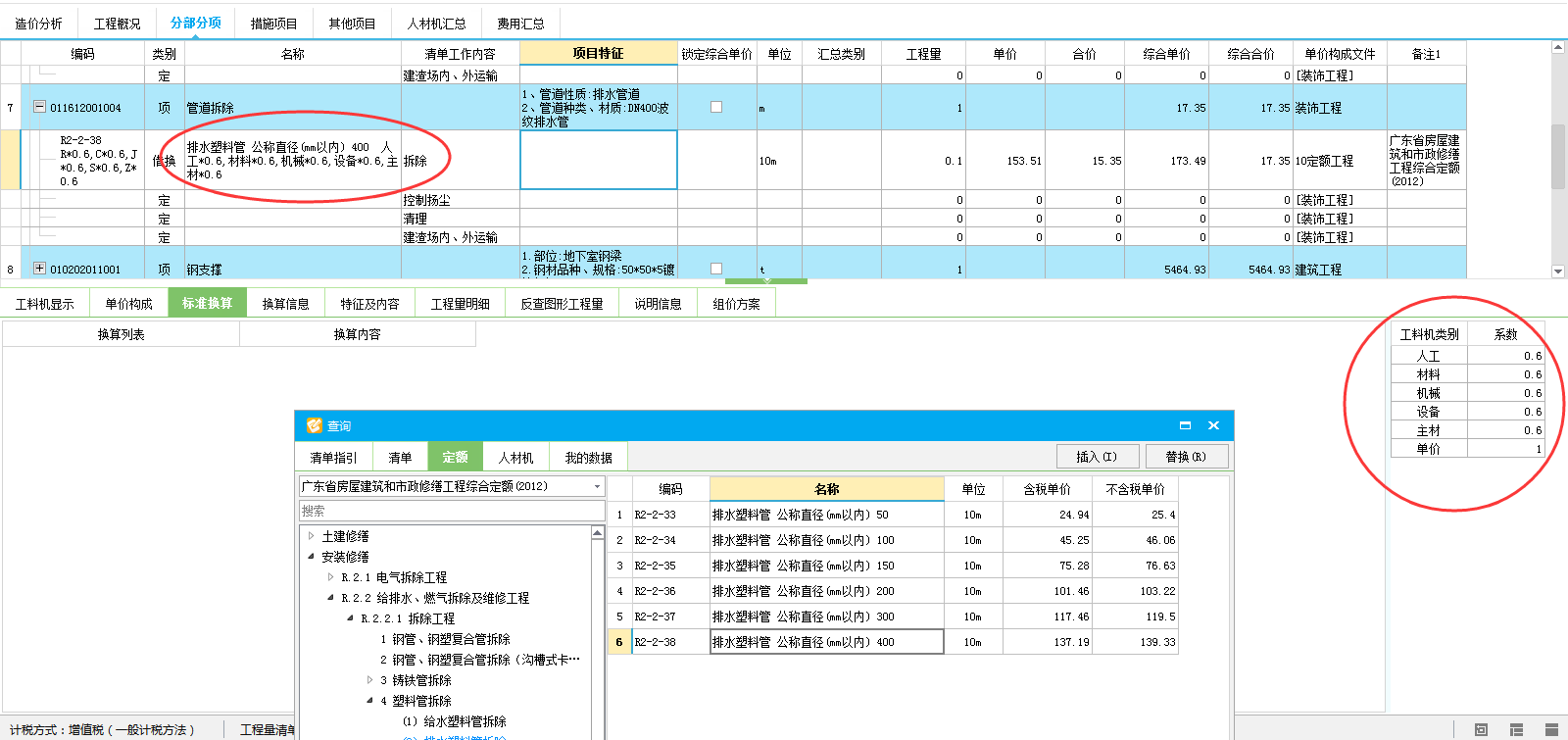
Task: Switch to 工程概况 tab
Action: point(117,24)
